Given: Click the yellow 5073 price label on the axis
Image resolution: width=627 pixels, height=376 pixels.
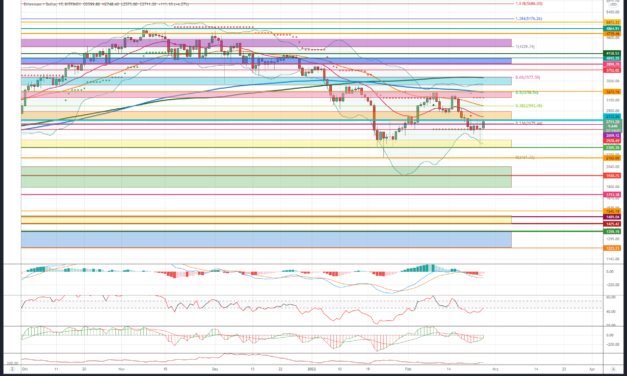Looking at the screenshot, I should (612, 22).
